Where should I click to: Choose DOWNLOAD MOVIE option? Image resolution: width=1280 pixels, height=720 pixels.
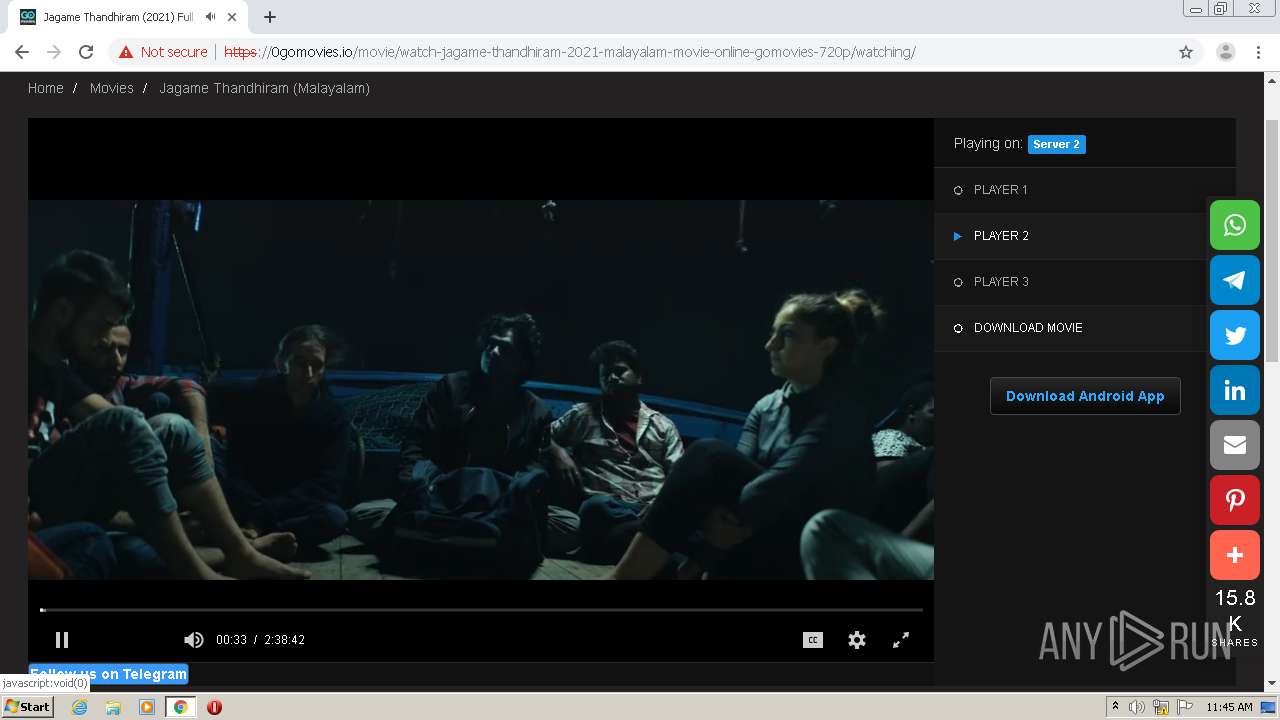1084,328
